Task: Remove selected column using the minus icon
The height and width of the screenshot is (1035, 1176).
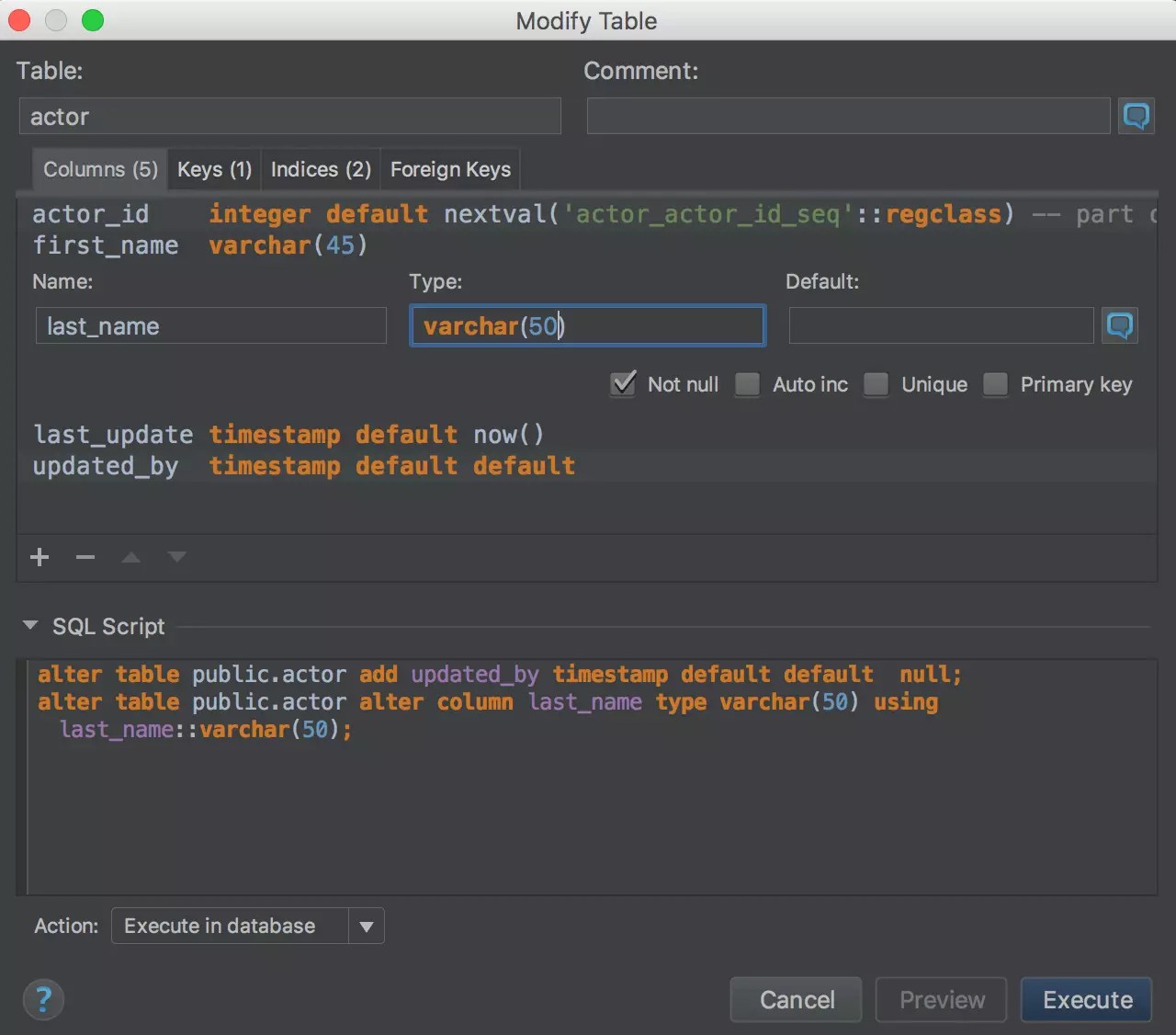Action: [85, 557]
